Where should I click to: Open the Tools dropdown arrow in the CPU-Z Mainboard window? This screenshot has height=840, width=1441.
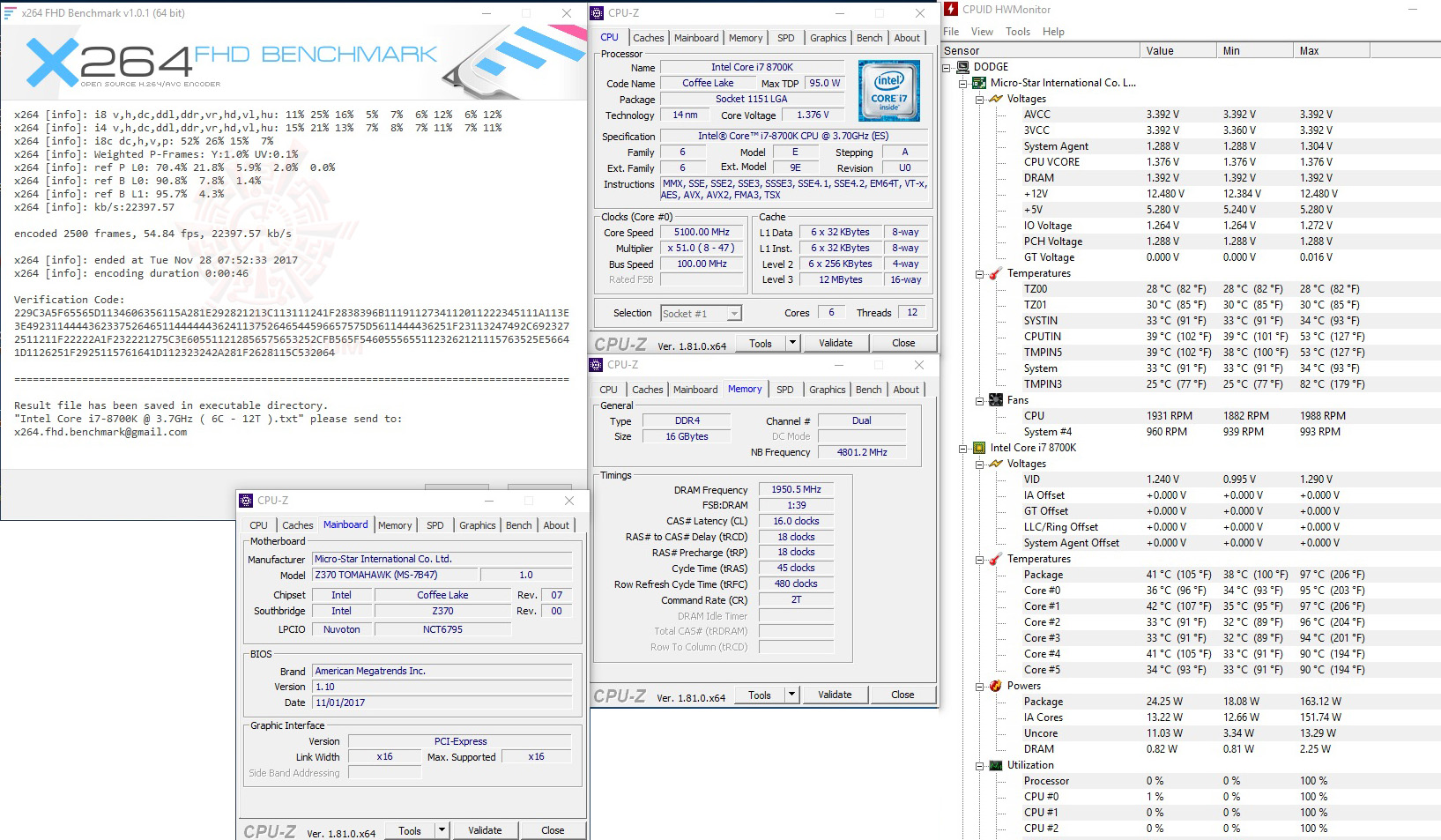442,830
